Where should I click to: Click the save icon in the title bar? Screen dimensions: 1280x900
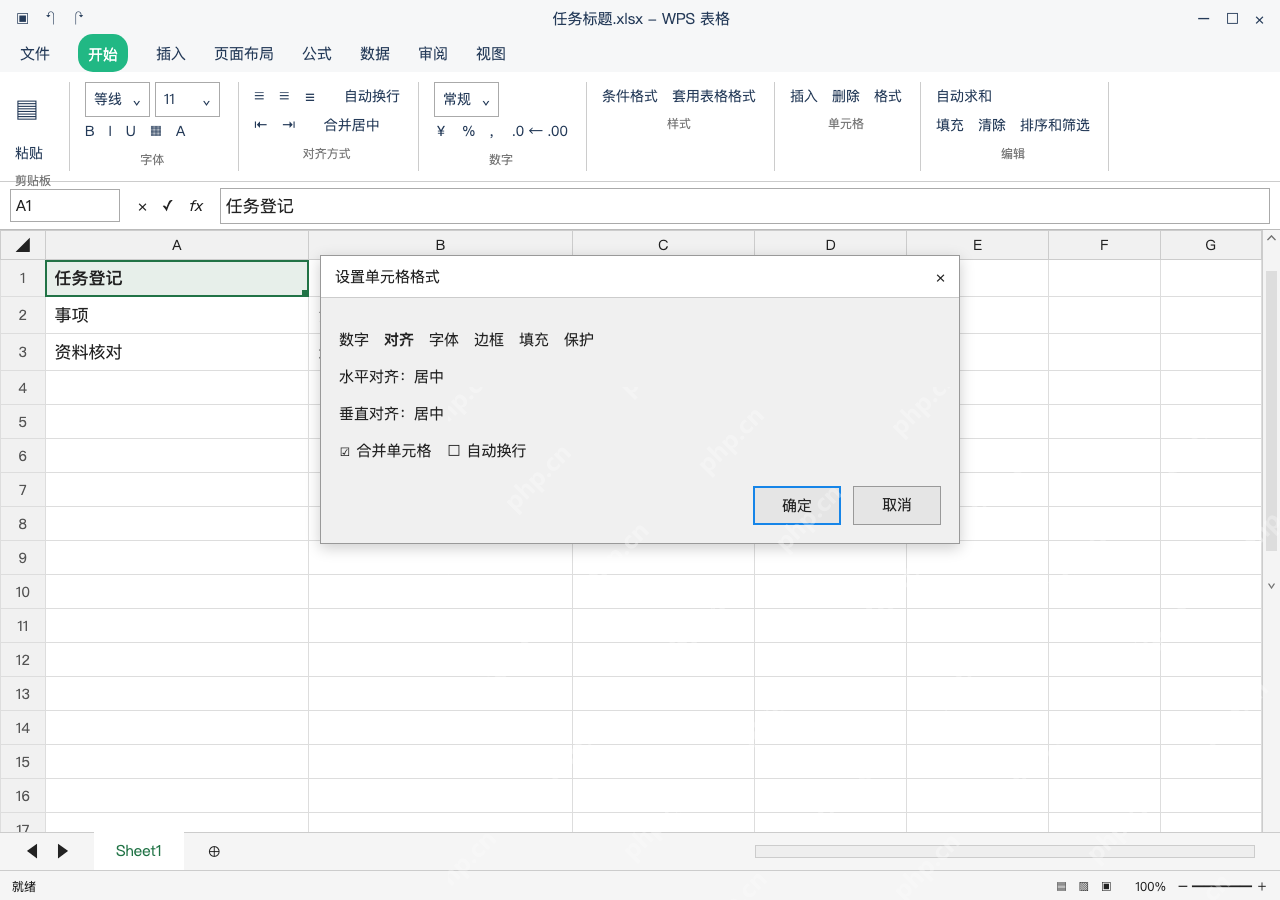point(22,19)
